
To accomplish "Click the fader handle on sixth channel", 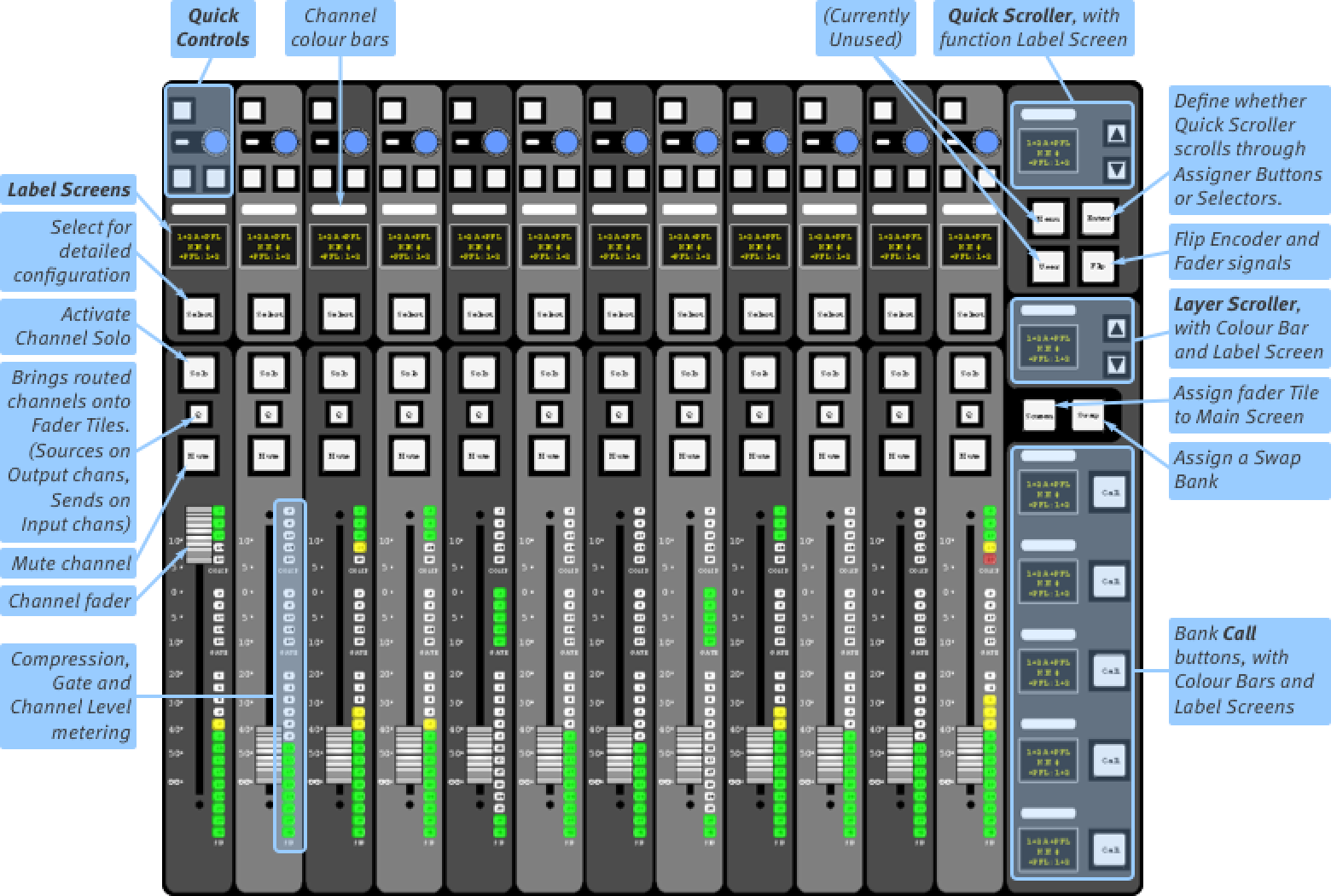I will (x=549, y=754).
